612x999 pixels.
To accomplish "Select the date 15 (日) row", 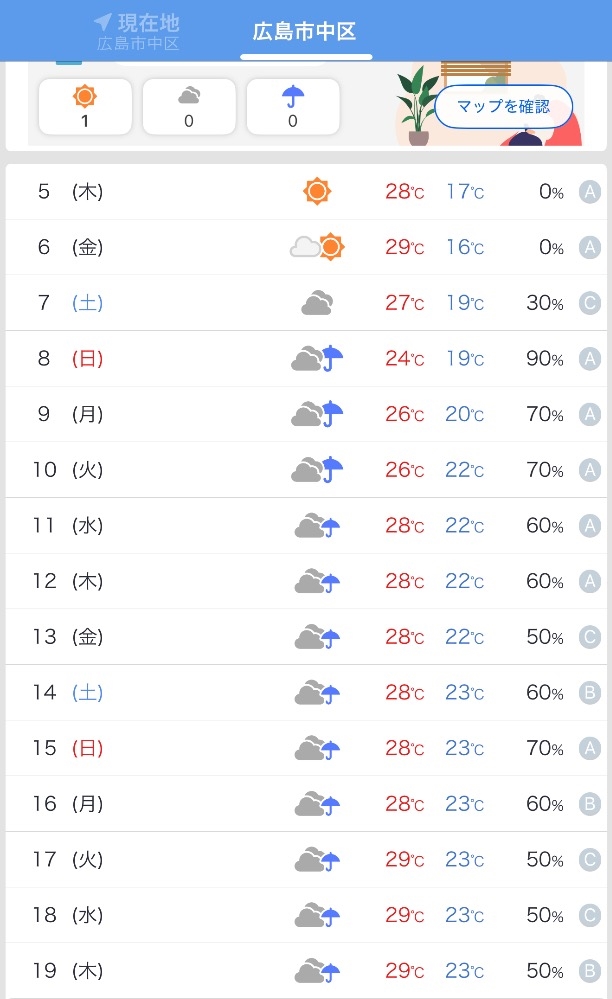I will (306, 748).
